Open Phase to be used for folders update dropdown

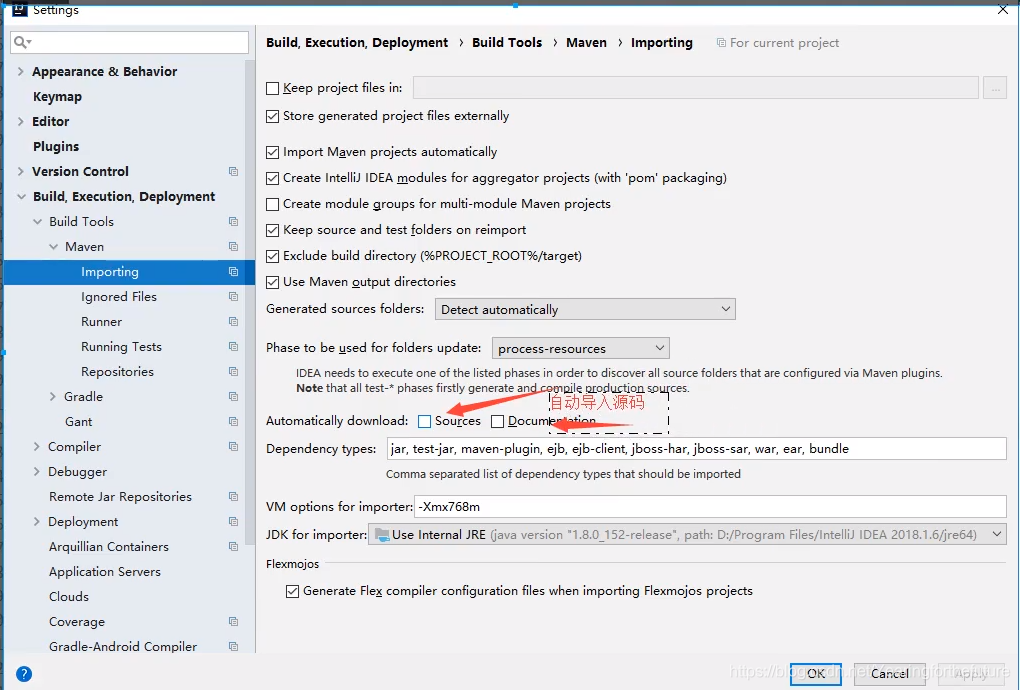tap(580, 349)
